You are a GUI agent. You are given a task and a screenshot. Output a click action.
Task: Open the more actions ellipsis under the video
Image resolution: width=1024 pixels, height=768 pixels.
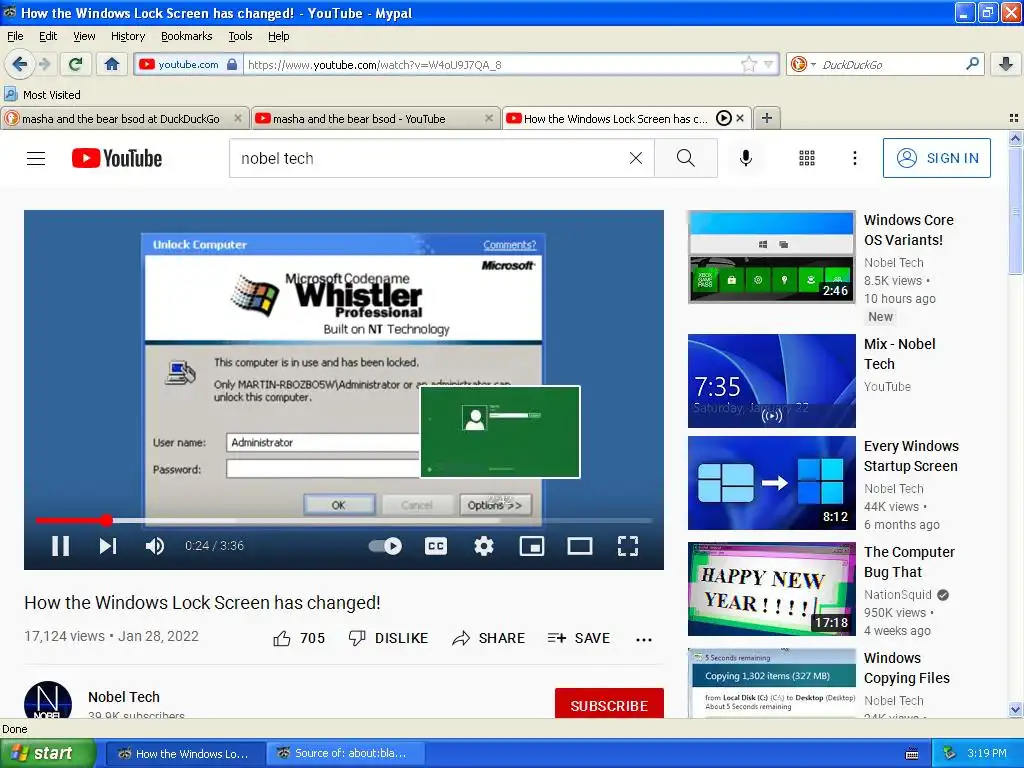pos(644,639)
